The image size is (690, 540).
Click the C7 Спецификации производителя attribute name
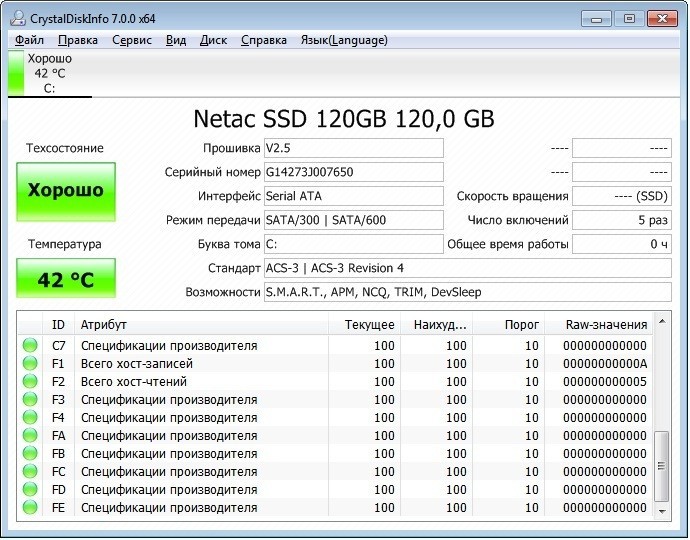click(x=169, y=346)
